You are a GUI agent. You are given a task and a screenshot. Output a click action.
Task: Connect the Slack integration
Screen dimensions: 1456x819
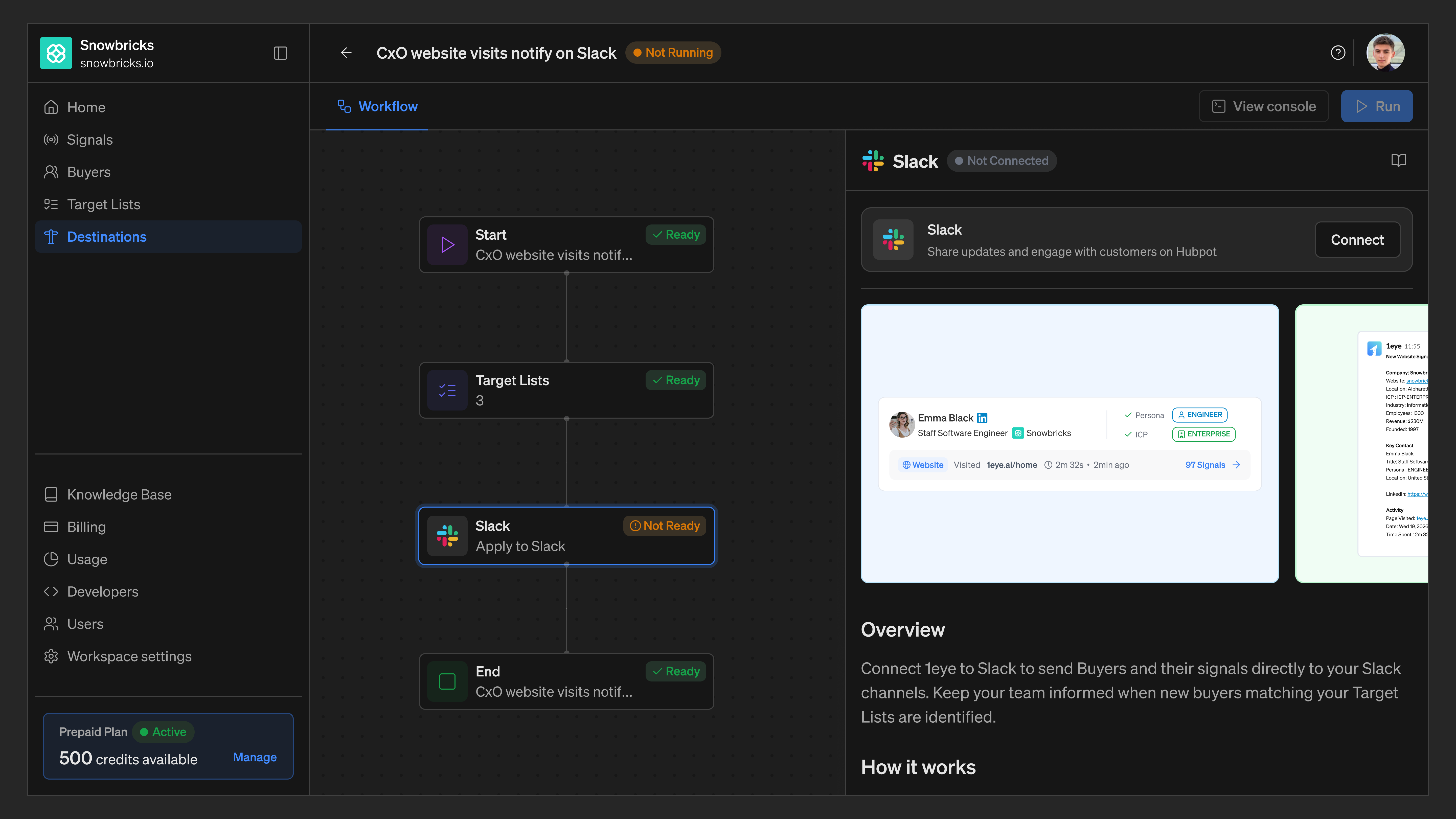point(1357,240)
